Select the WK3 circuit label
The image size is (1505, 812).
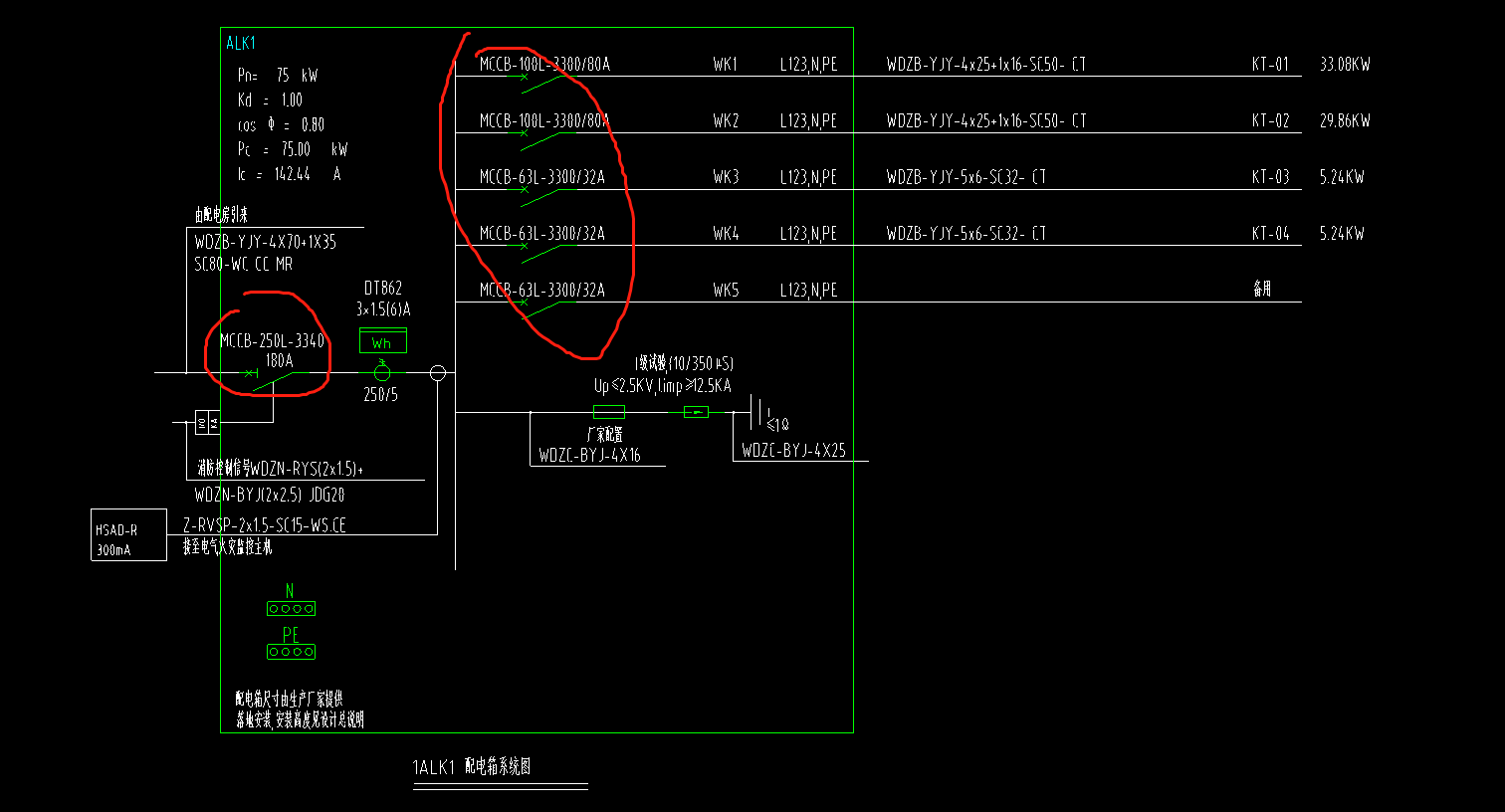point(726,178)
